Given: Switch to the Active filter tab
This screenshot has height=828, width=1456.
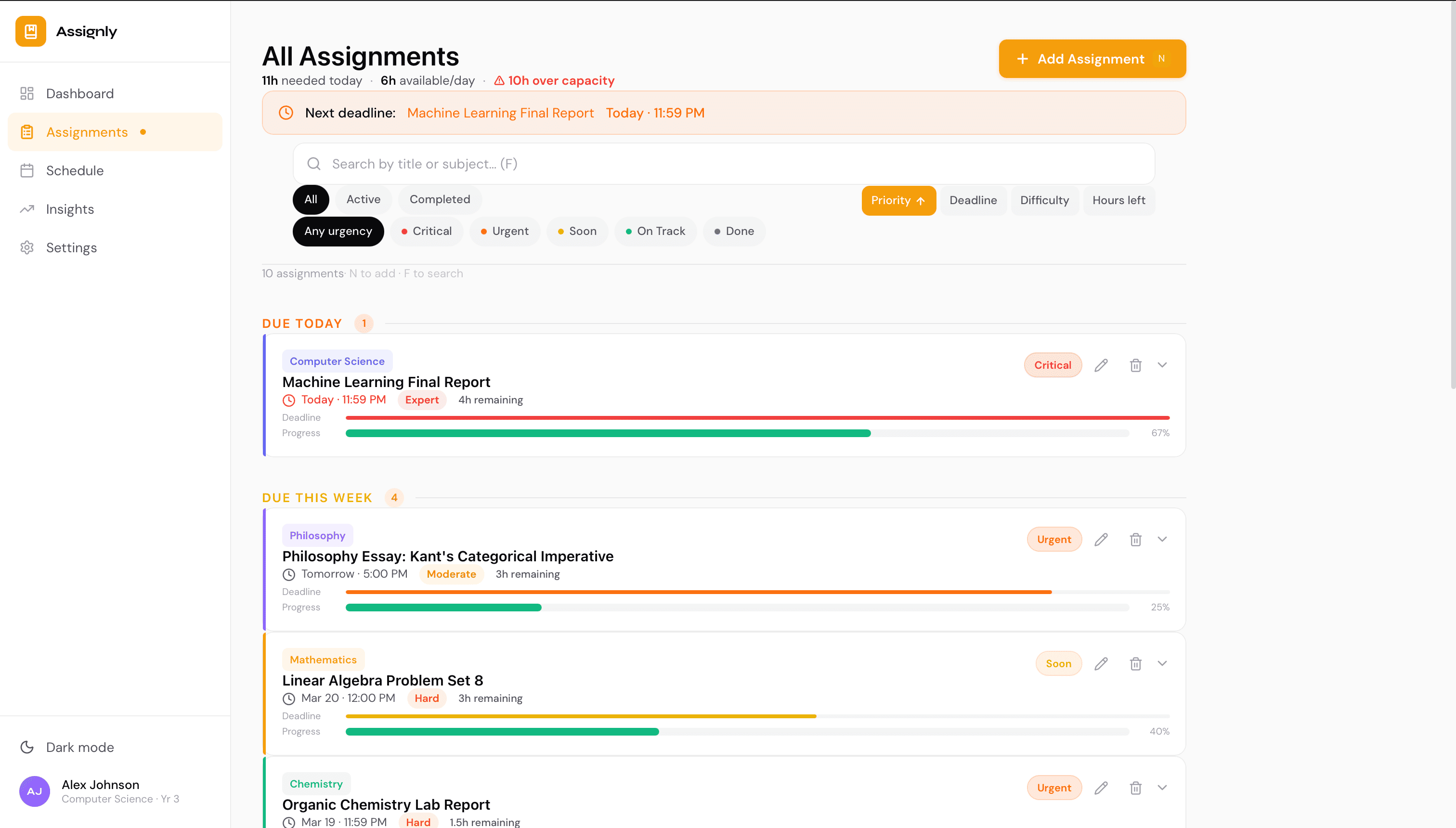Looking at the screenshot, I should pyautogui.click(x=363, y=199).
